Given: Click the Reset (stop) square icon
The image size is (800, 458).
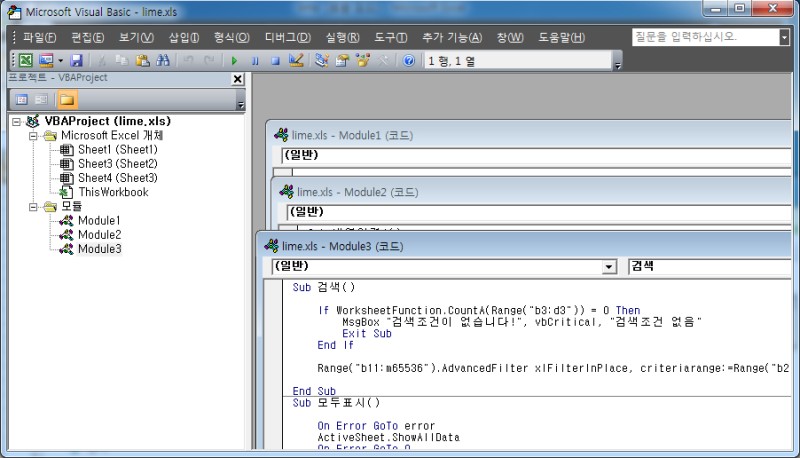Looking at the screenshot, I should point(276,61).
